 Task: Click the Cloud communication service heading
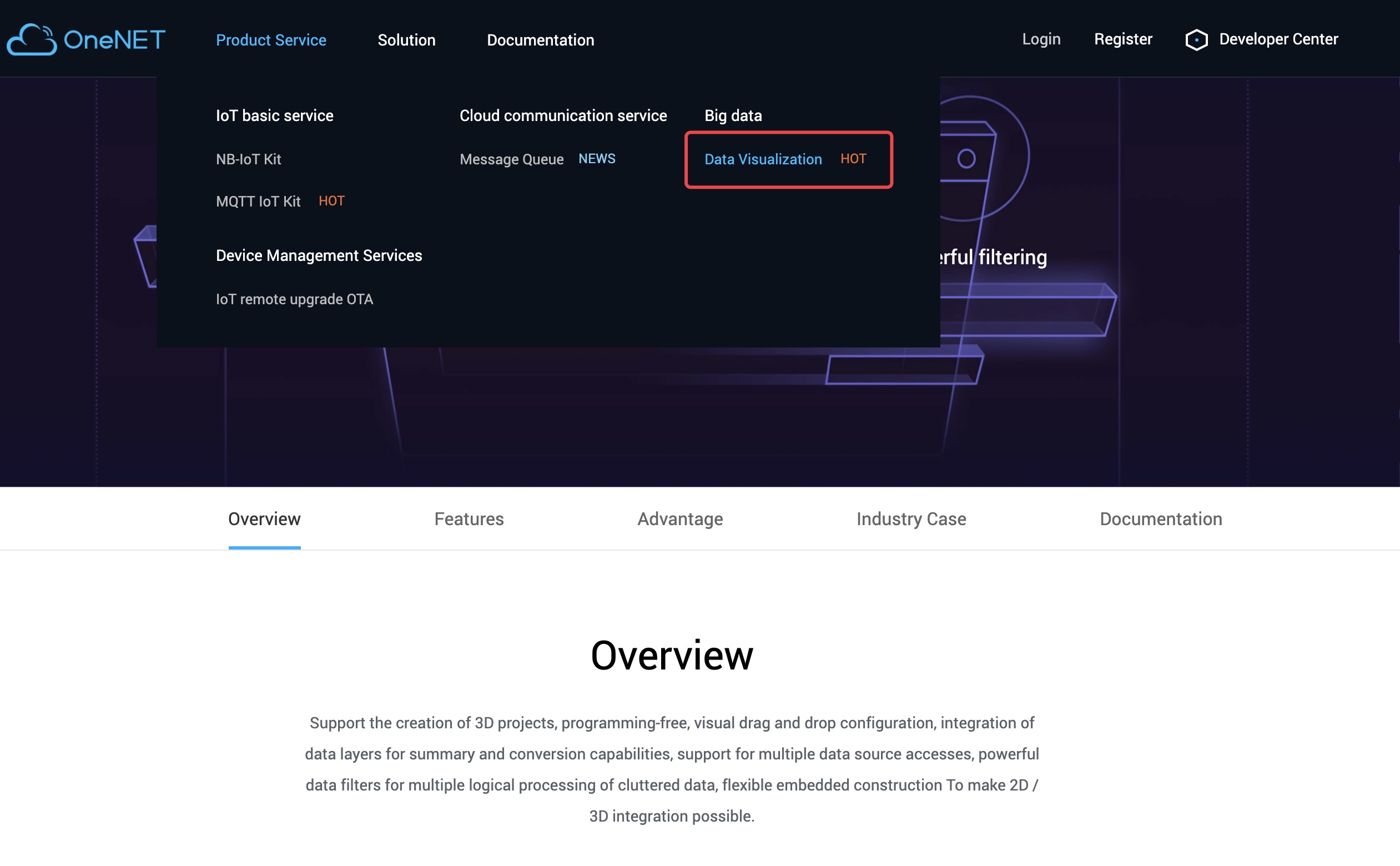coord(563,115)
